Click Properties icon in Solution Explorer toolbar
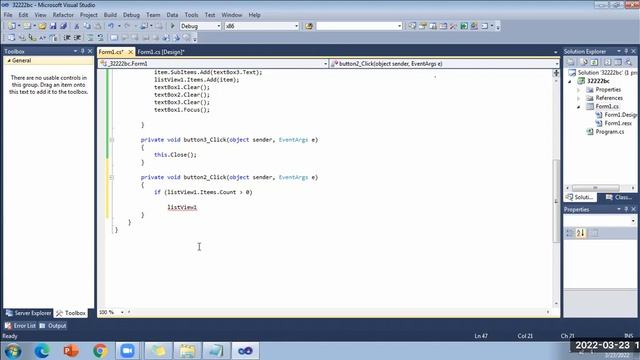The height and width of the screenshot is (360, 640). click(x=571, y=62)
